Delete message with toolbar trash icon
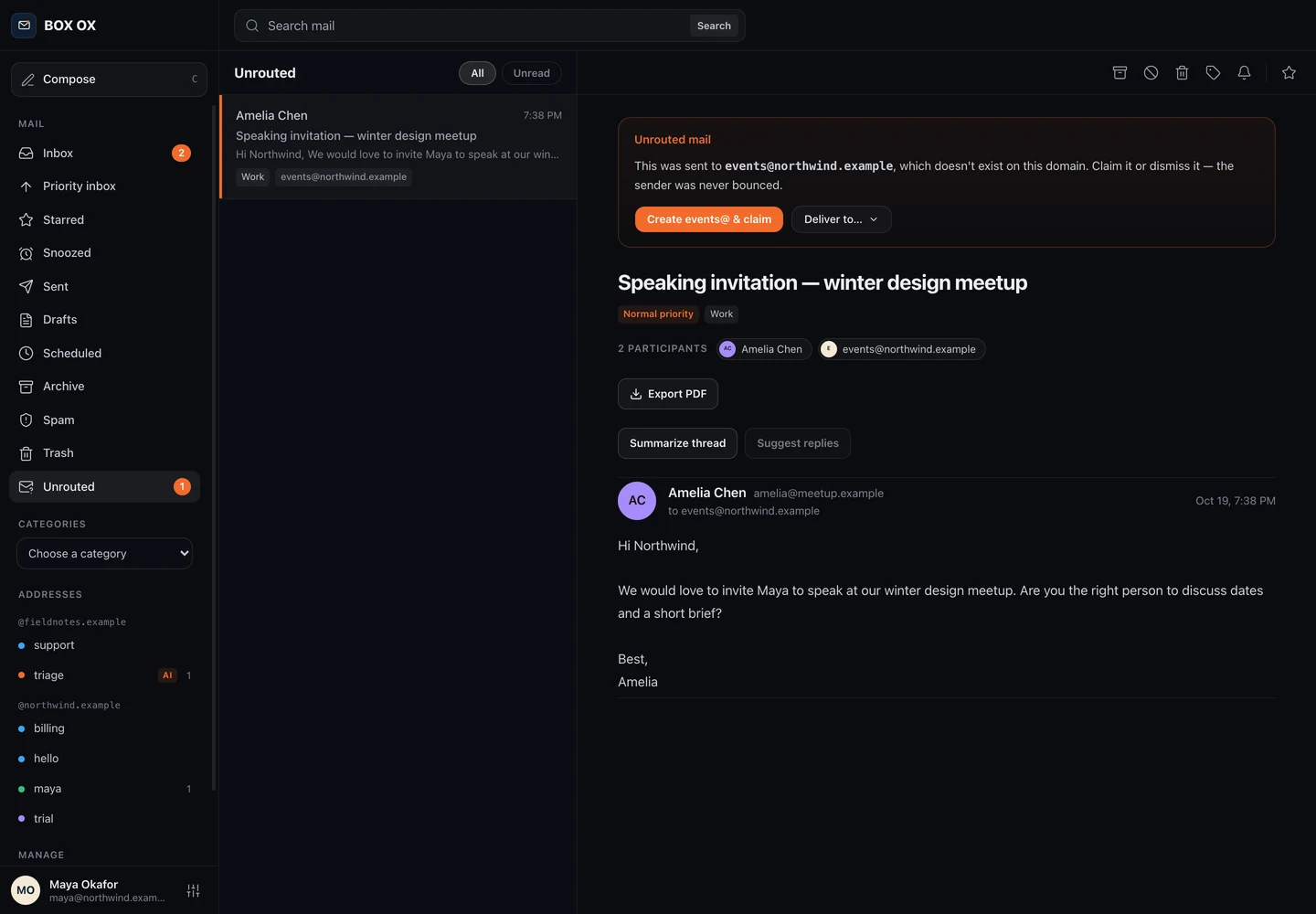Screen dimensions: 1316x914 coord(1182,73)
